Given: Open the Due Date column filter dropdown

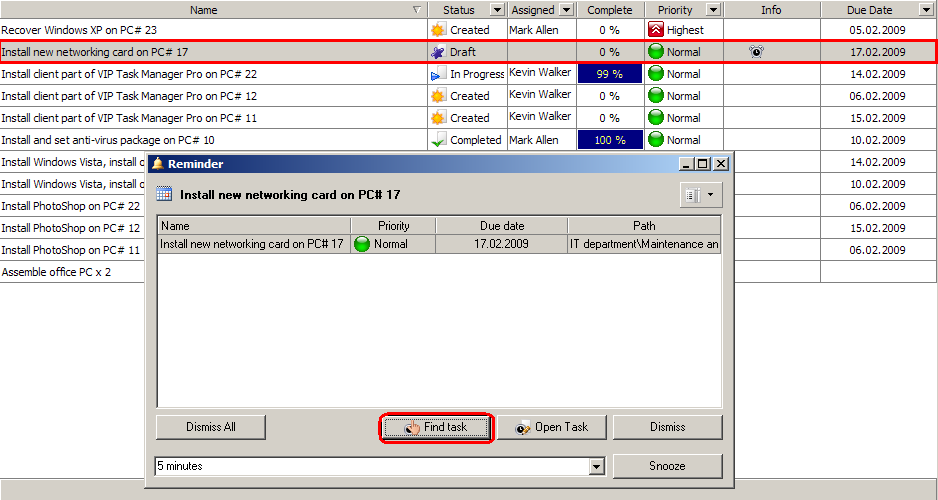Looking at the screenshot, I should pyautogui.click(x=925, y=10).
